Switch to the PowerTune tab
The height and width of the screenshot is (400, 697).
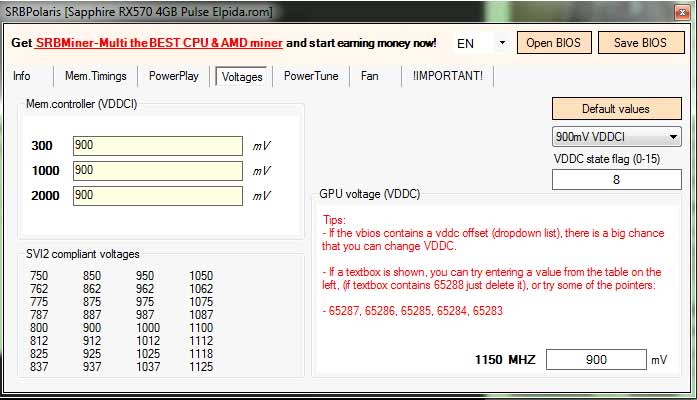pyautogui.click(x=311, y=76)
